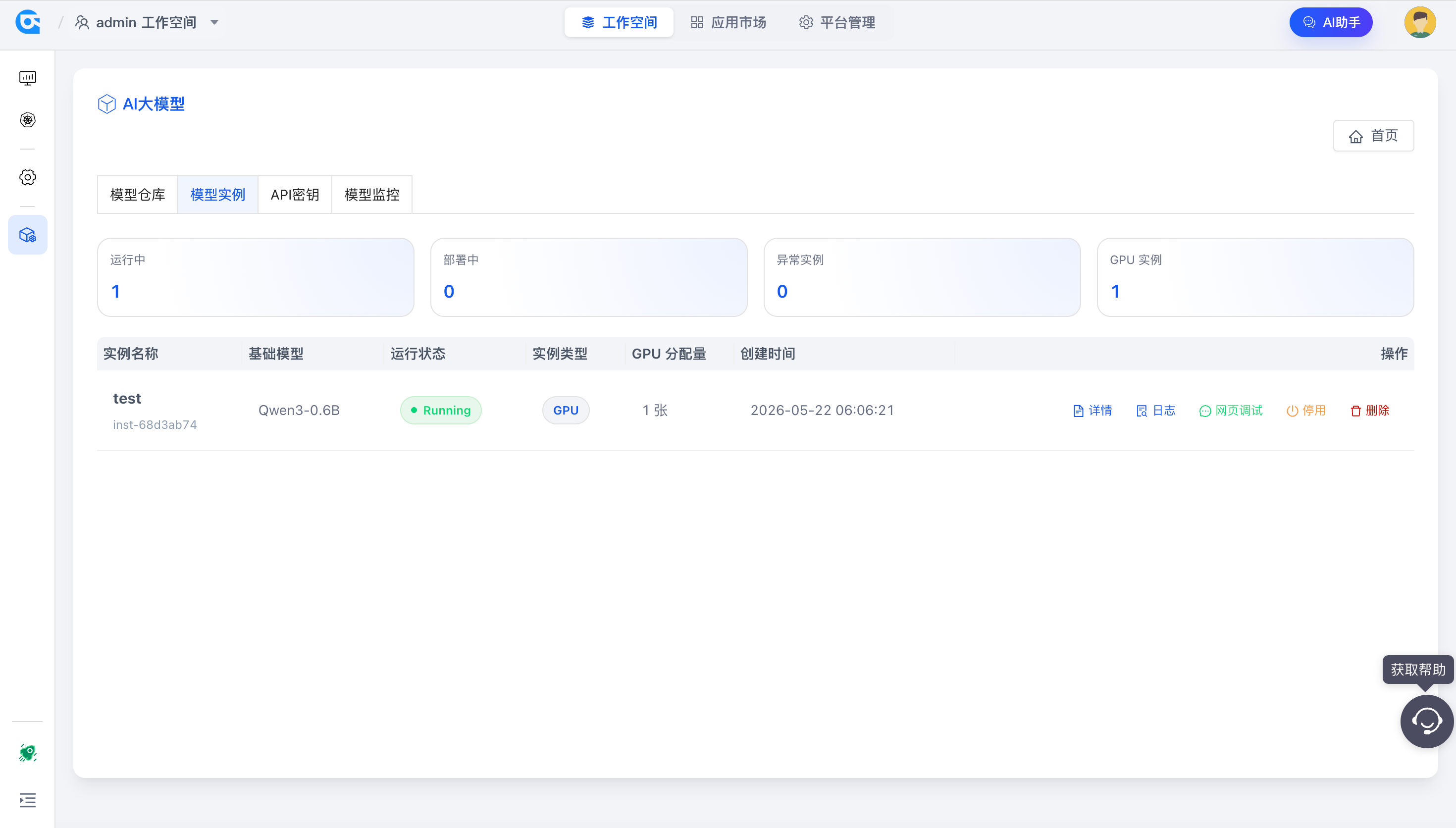This screenshot has height=828, width=1456.
Task: Click the 基础模型 column header
Action: (x=276, y=354)
